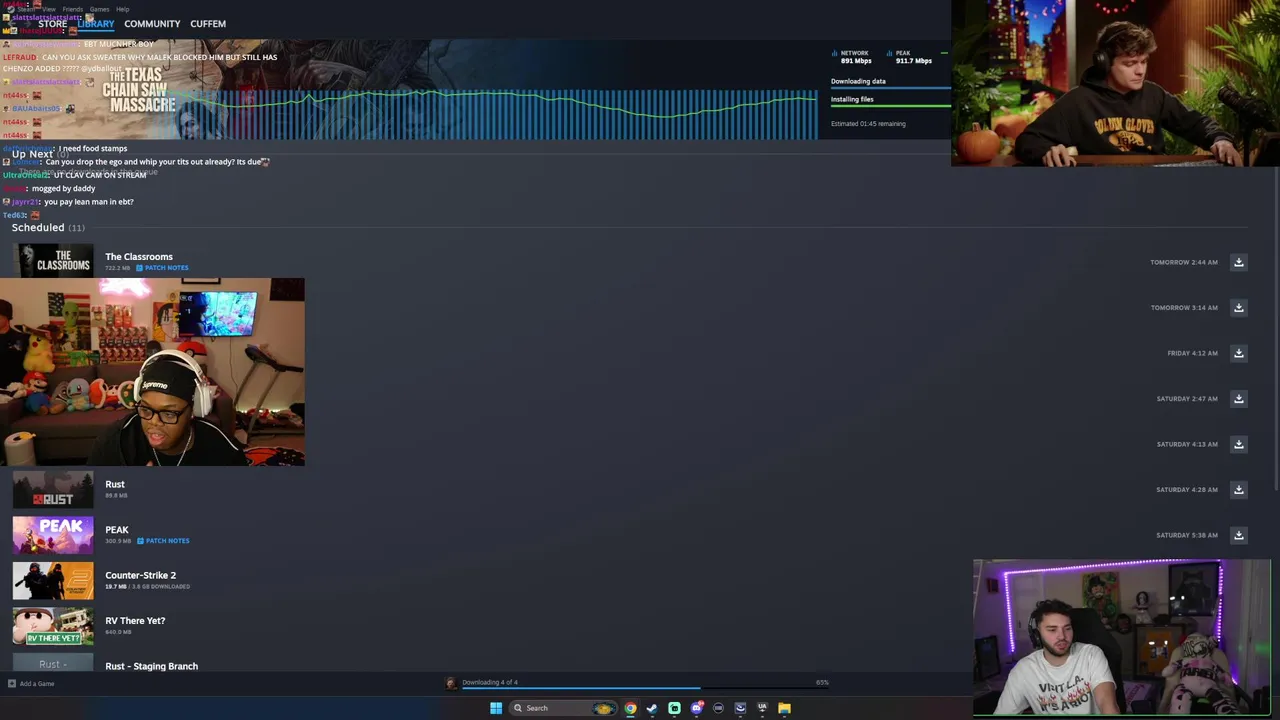
Task: Click the Installing files progress bar
Action: pyautogui.click(x=890, y=105)
